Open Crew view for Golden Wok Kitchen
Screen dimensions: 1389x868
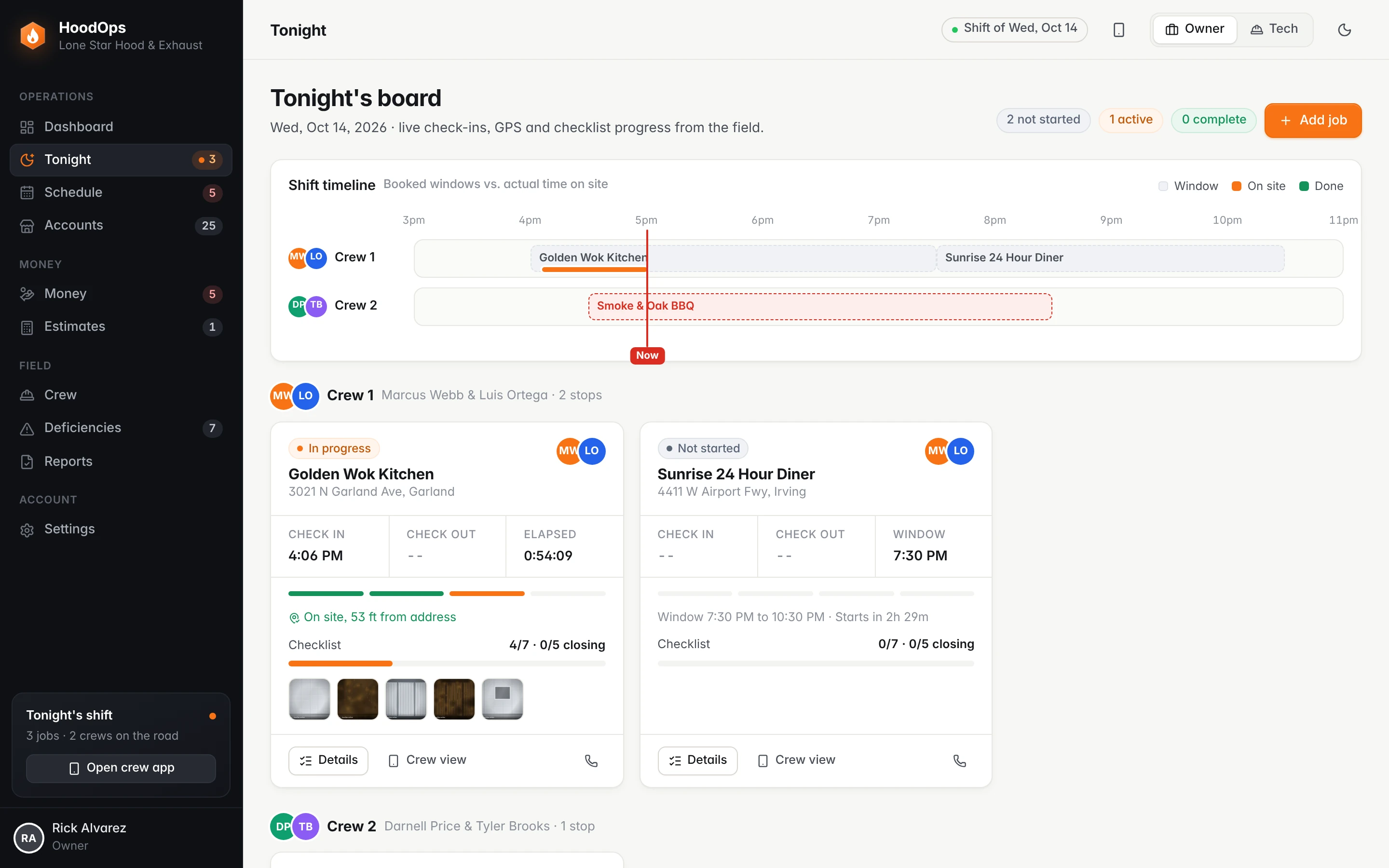(x=427, y=760)
